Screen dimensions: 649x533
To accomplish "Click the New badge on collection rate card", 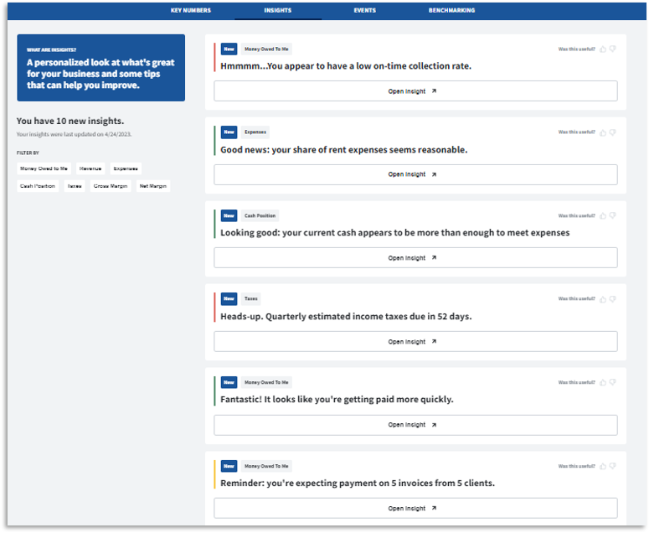I will pyautogui.click(x=229, y=49).
